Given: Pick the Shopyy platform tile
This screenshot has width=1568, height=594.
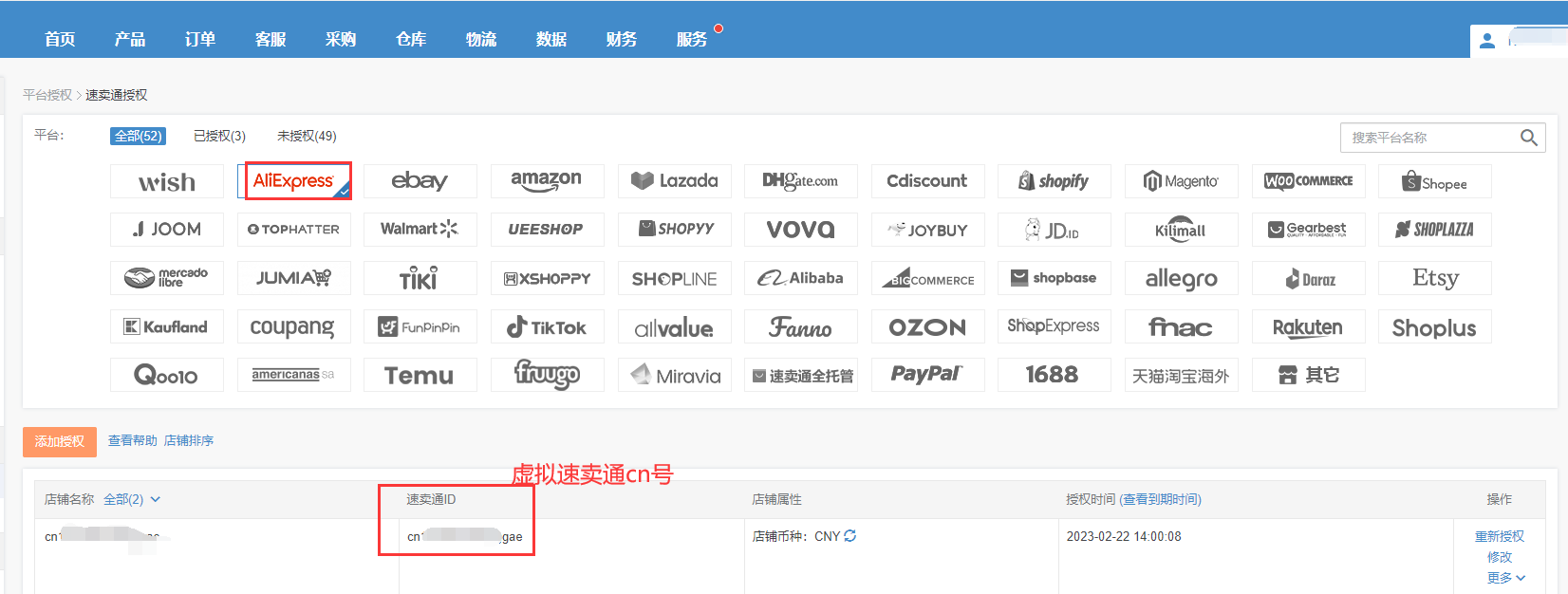Looking at the screenshot, I should point(675,230).
